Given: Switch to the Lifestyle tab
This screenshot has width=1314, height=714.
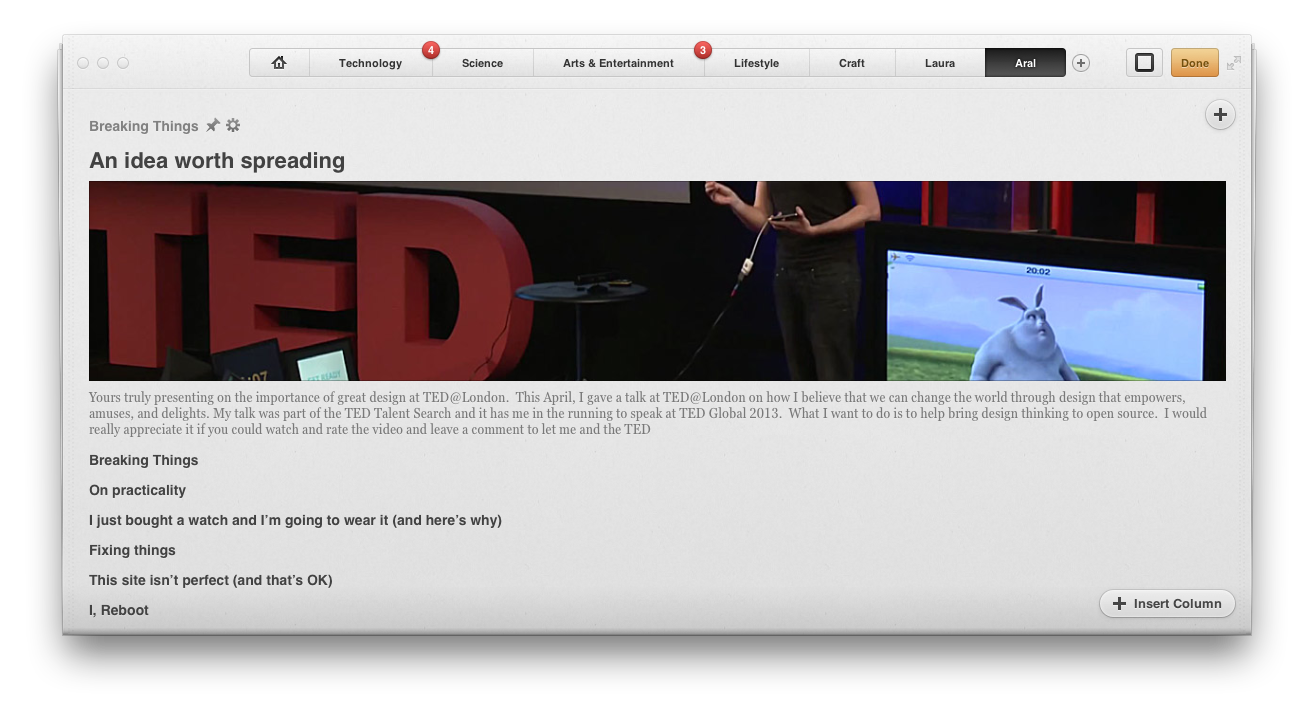Looking at the screenshot, I should click(756, 63).
